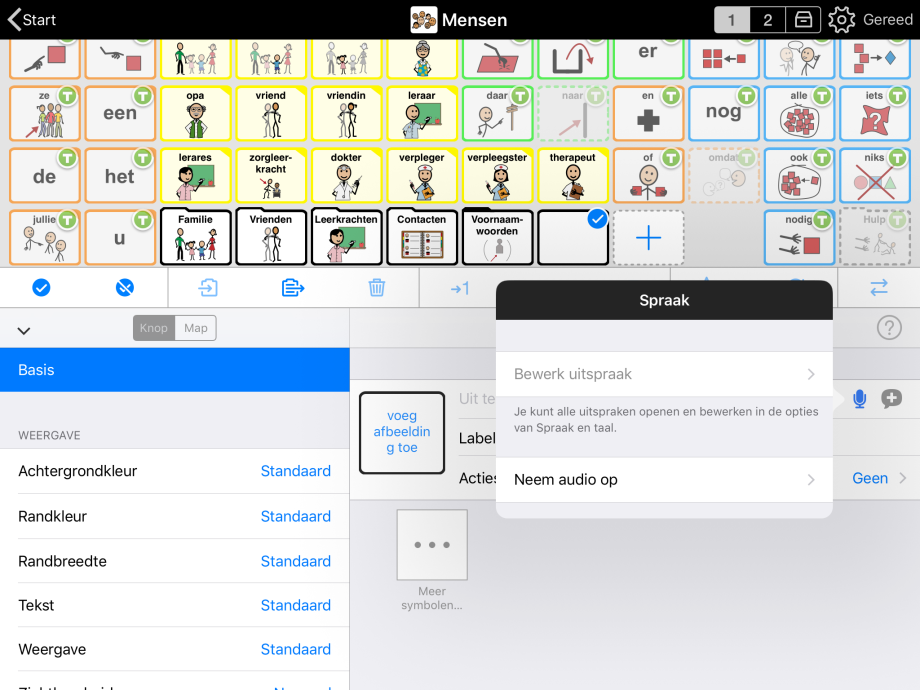The image size is (920, 690).
Task: Change Achtergrondkleur value
Action: coord(296,471)
